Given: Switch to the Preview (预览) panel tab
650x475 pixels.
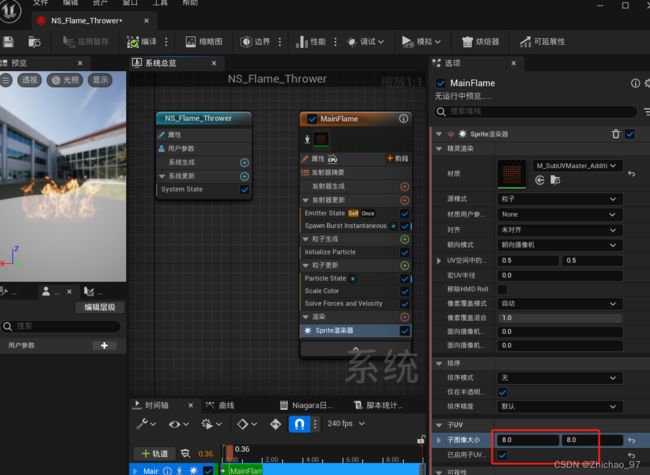Looking at the screenshot, I should click(19, 63).
